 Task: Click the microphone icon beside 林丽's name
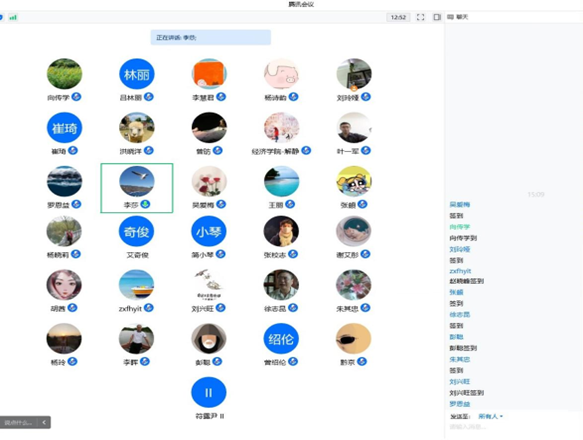click(149, 97)
